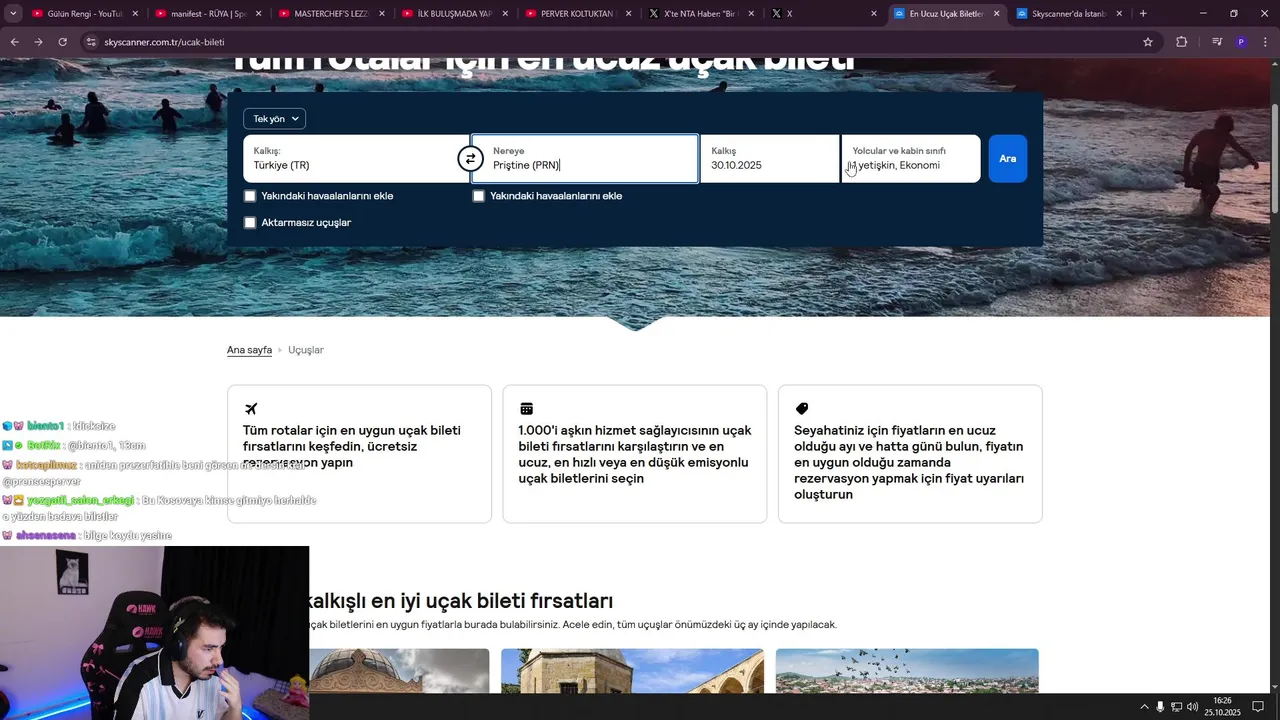Click the 'en iyi uçak bileti fırsatları' heading

pyautogui.click(x=461, y=601)
